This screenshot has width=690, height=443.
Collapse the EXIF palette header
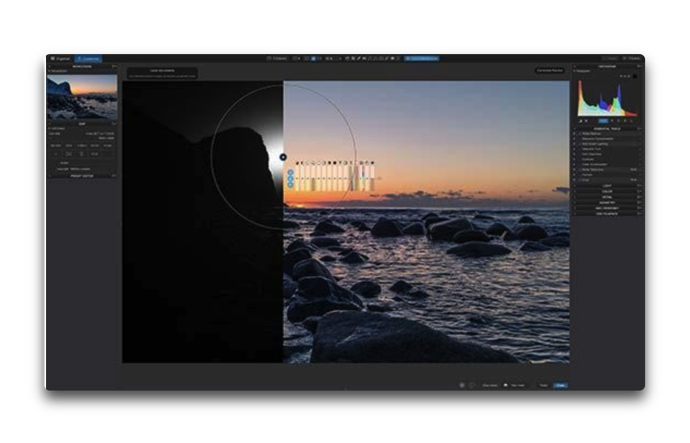click(x=82, y=124)
